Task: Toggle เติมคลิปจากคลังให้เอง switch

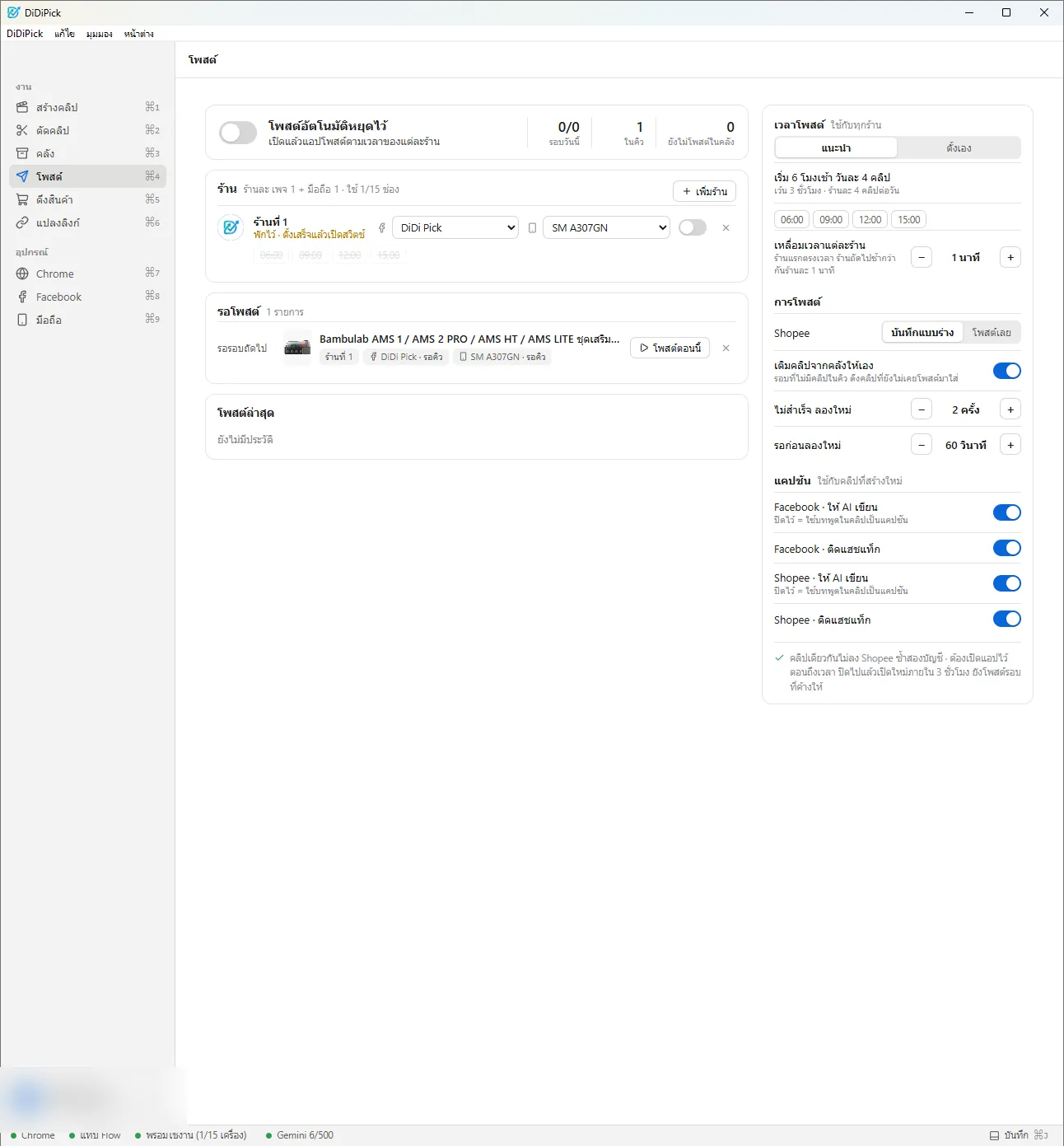Action: 1006,371
